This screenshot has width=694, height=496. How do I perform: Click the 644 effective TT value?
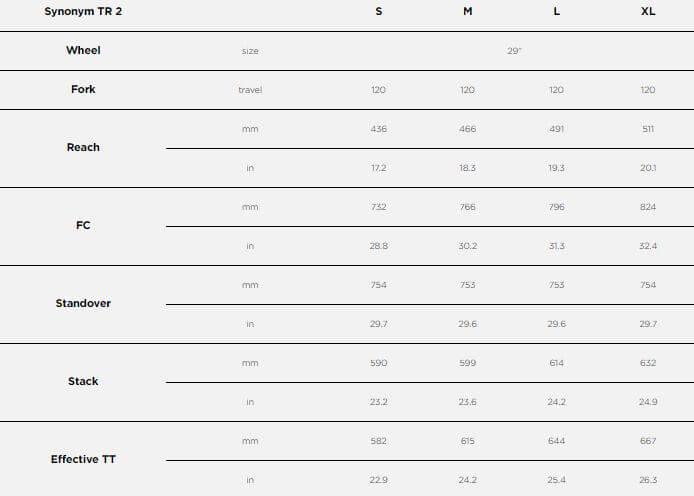(x=557, y=441)
